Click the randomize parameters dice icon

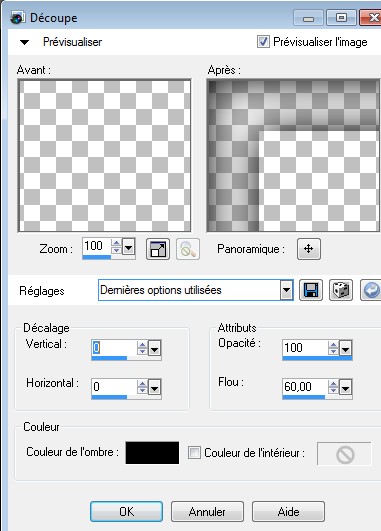click(341, 290)
